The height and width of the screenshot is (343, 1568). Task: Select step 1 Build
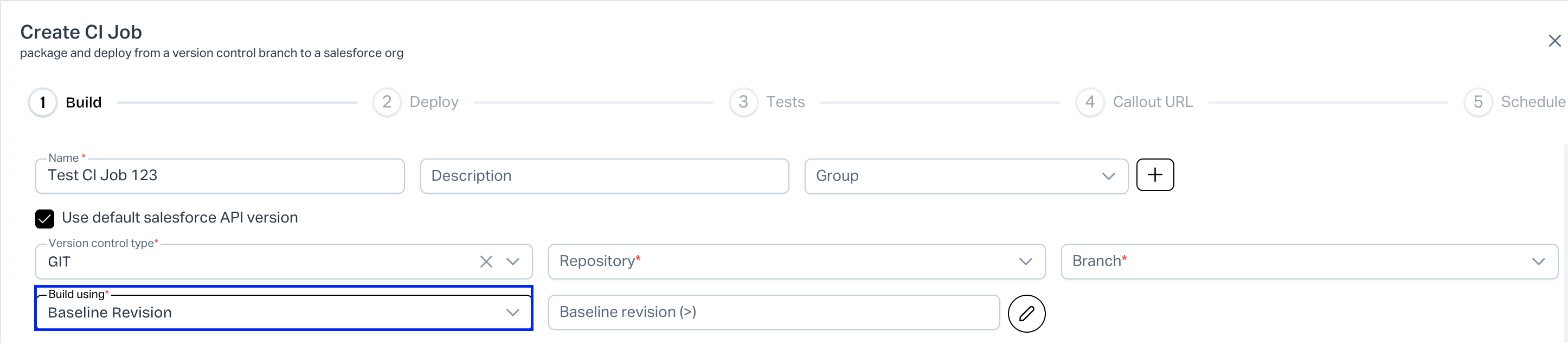(x=83, y=103)
